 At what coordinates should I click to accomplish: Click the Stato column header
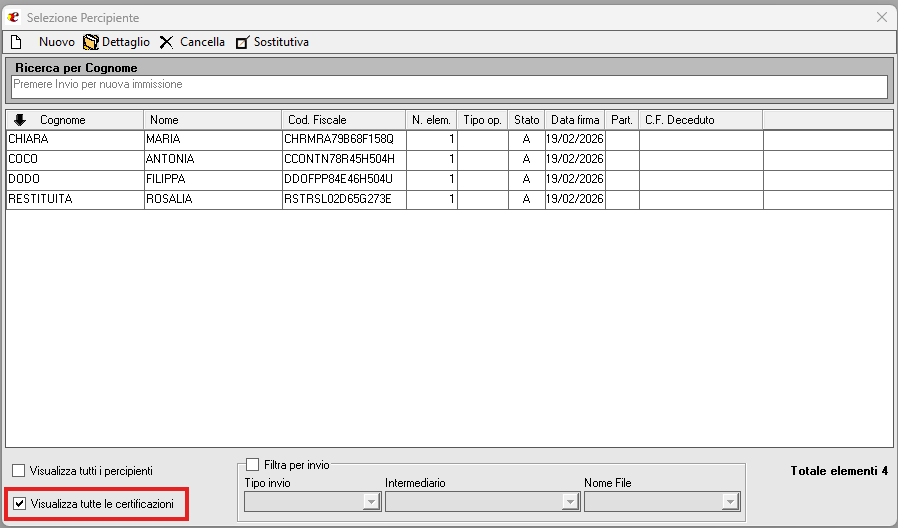click(x=526, y=120)
